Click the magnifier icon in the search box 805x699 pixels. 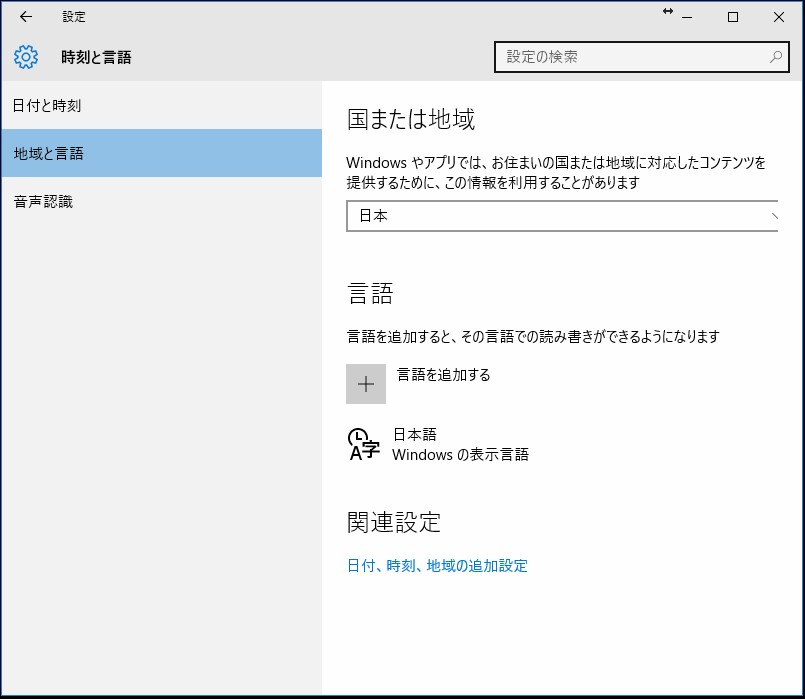tap(774, 57)
